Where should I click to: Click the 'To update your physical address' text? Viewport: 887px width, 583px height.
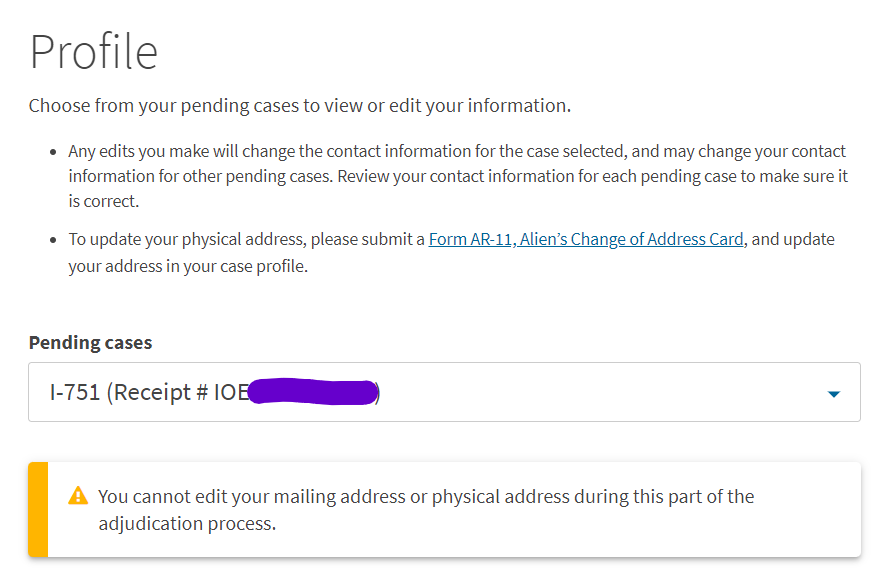[x=246, y=240]
